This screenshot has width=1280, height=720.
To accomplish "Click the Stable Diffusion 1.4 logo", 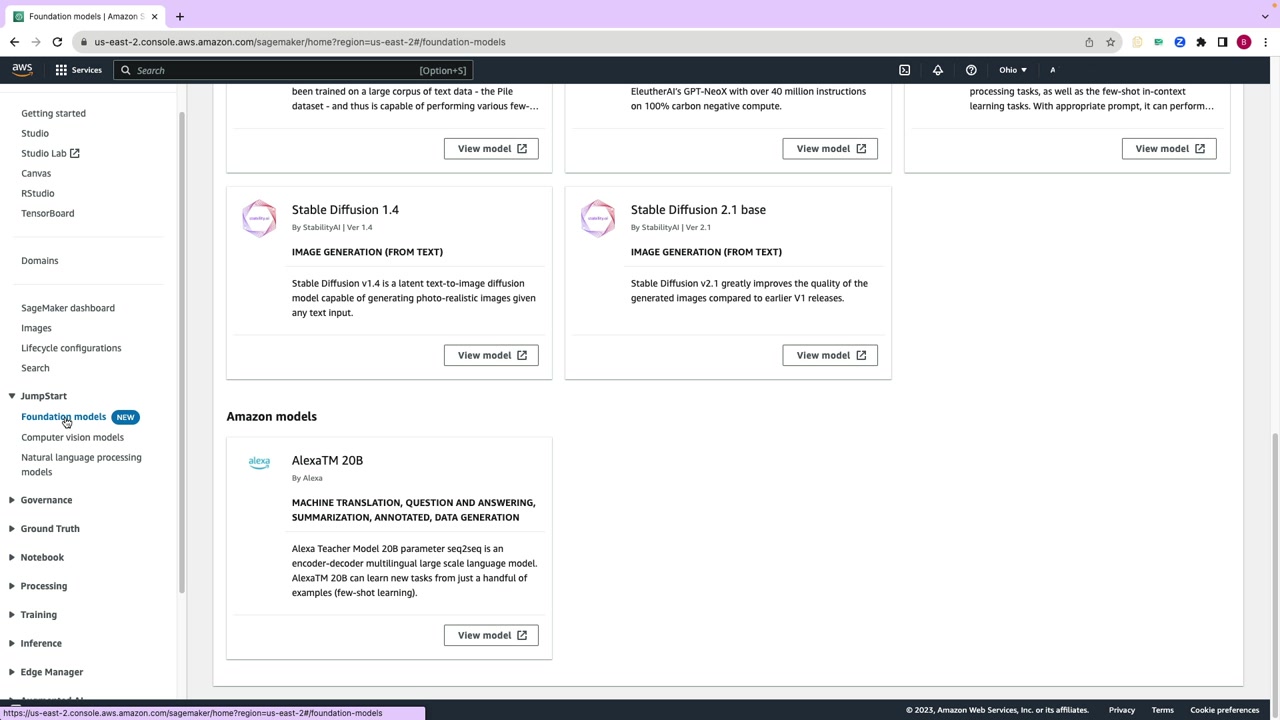I will tap(259, 218).
